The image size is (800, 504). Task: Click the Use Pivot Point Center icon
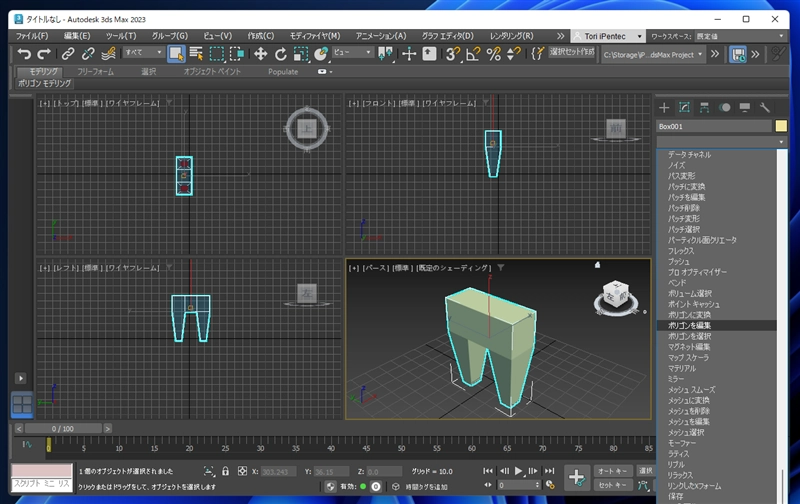(386, 54)
